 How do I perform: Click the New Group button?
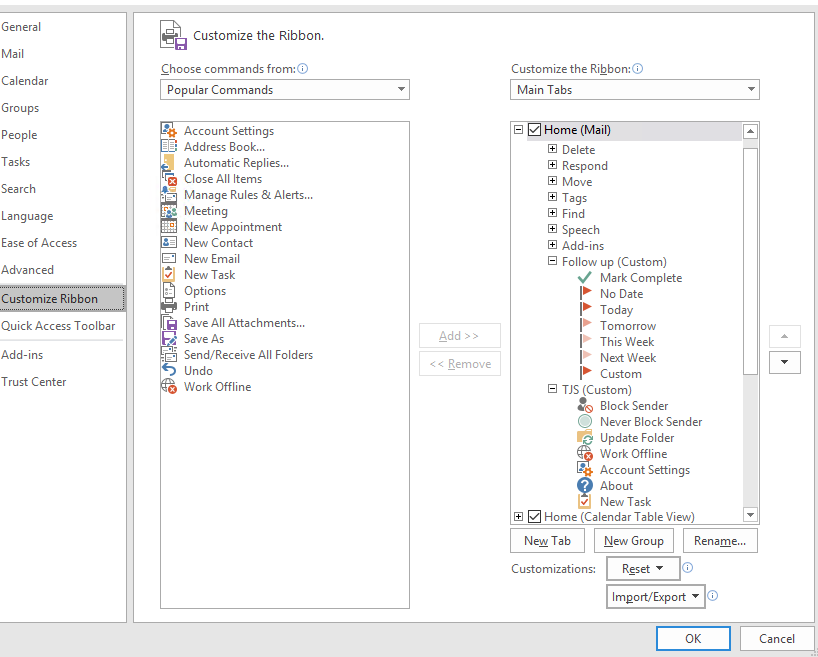point(634,541)
